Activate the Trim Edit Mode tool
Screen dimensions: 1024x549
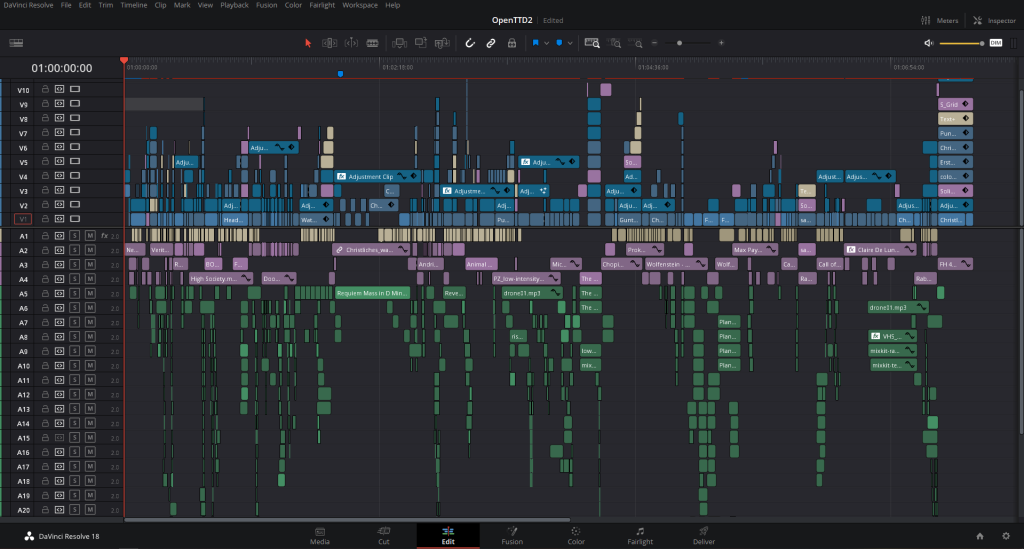(x=329, y=43)
